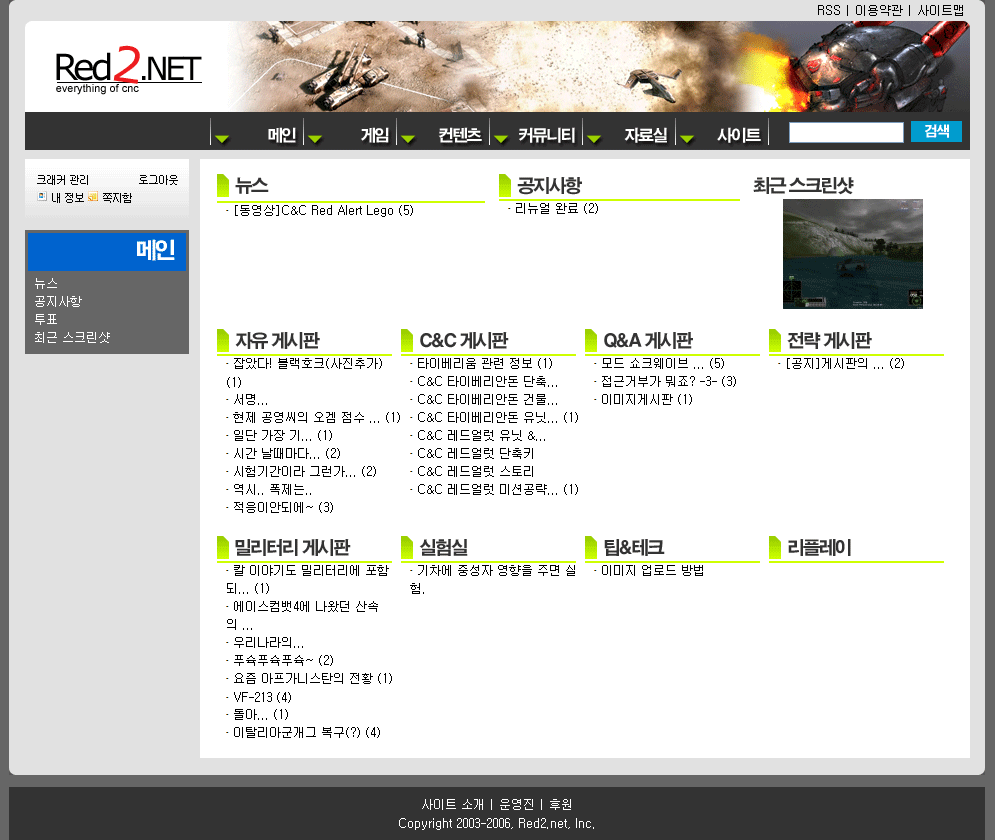This screenshot has height=840, width=995.
Task: Open the 컨텐츠 navigation menu
Action: (460, 135)
